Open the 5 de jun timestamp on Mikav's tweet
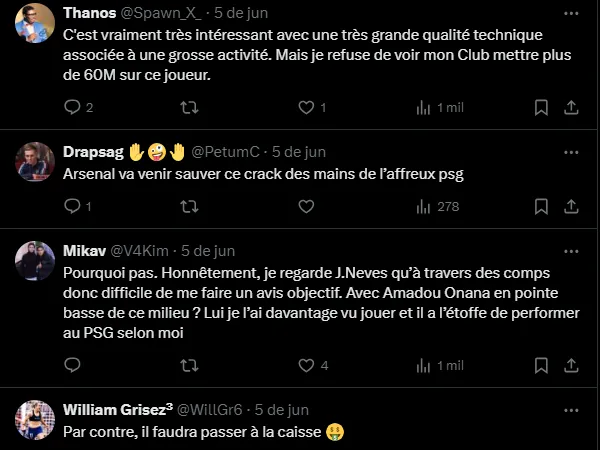 click(x=207, y=251)
